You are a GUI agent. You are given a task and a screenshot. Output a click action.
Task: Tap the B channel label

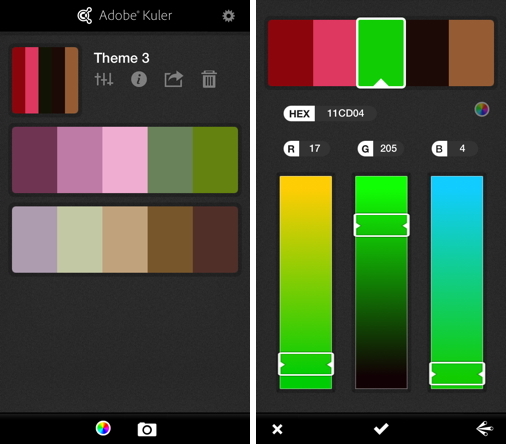[x=439, y=149]
